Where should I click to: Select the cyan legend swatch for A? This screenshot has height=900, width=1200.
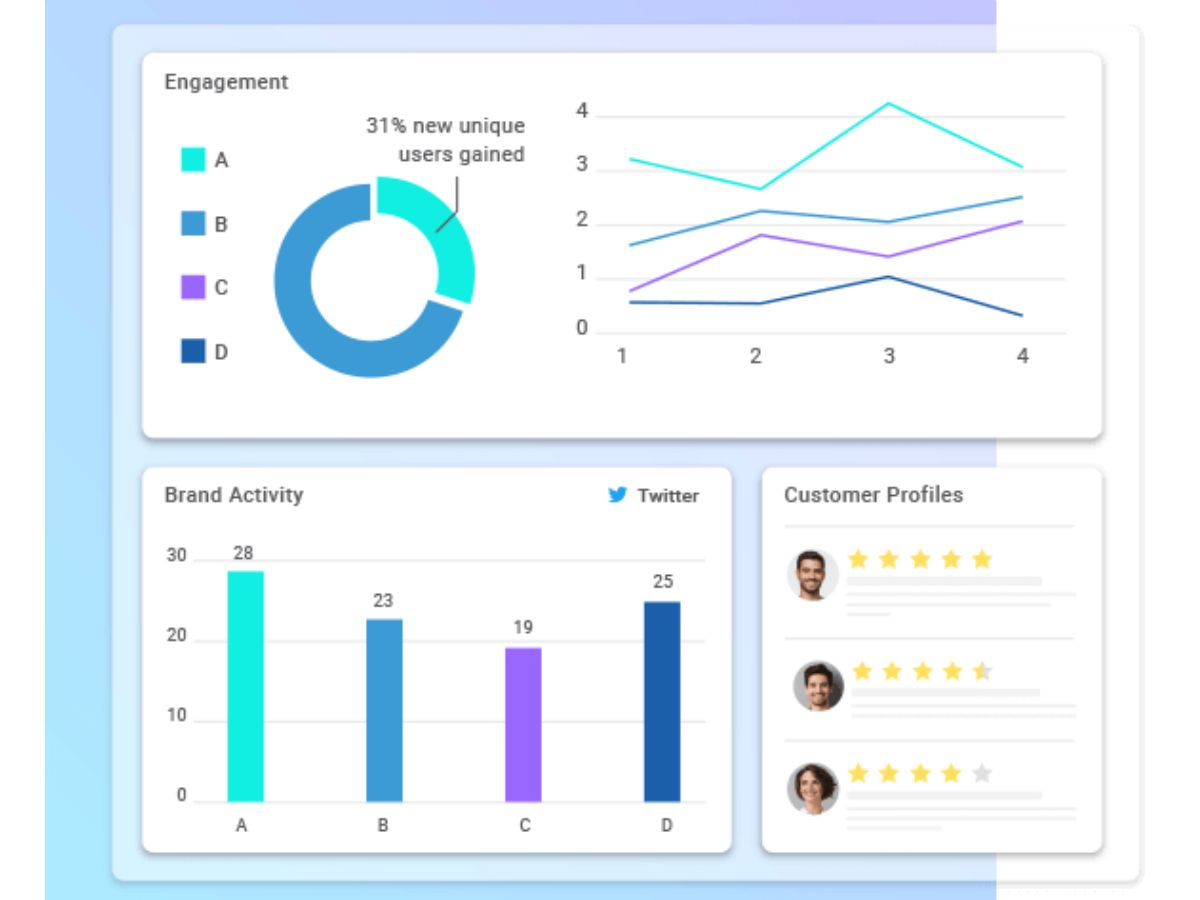click(193, 160)
